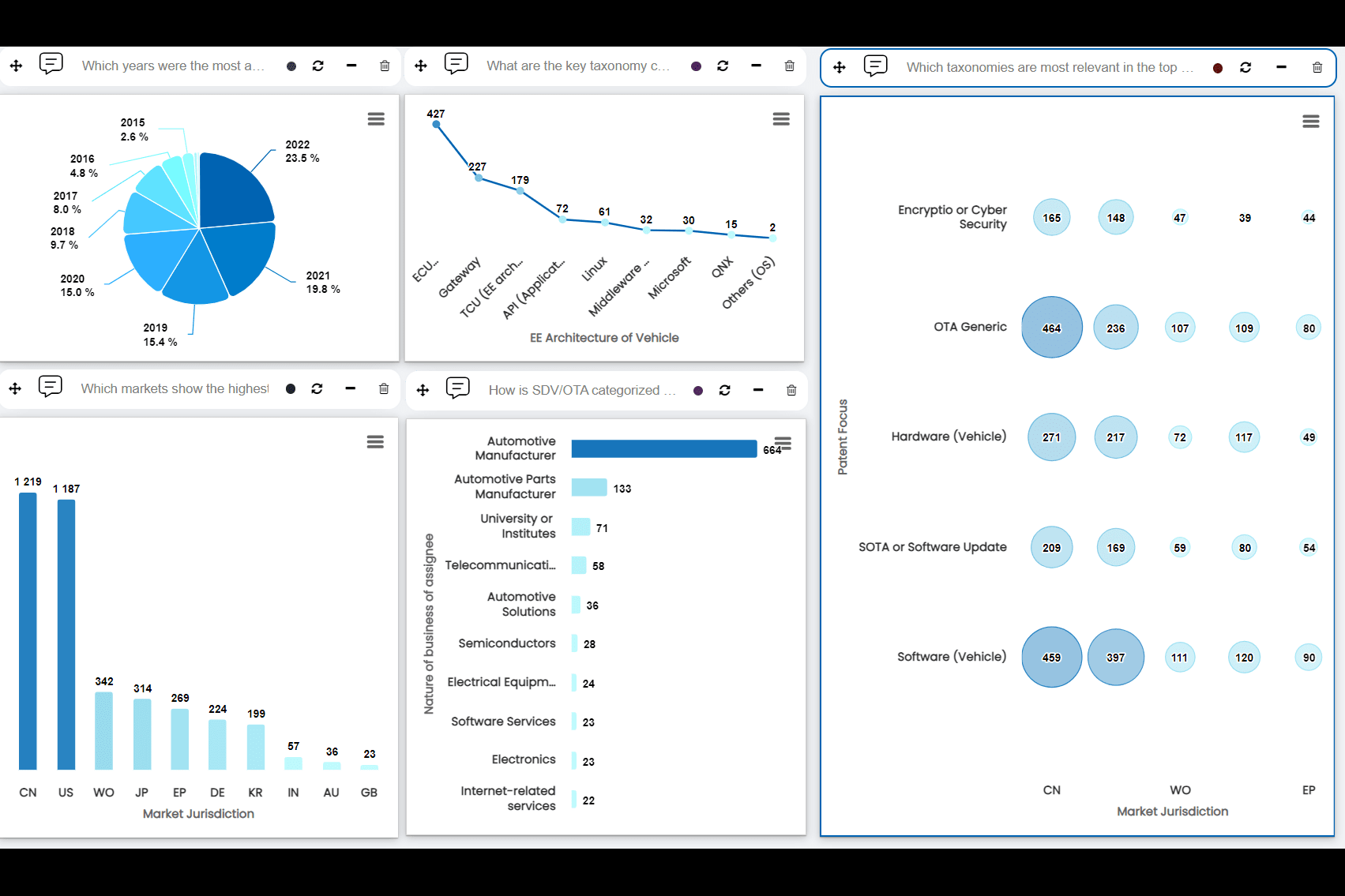Collapse the key taxonomy panel
The image size is (1345, 896).
pyautogui.click(x=756, y=66)
